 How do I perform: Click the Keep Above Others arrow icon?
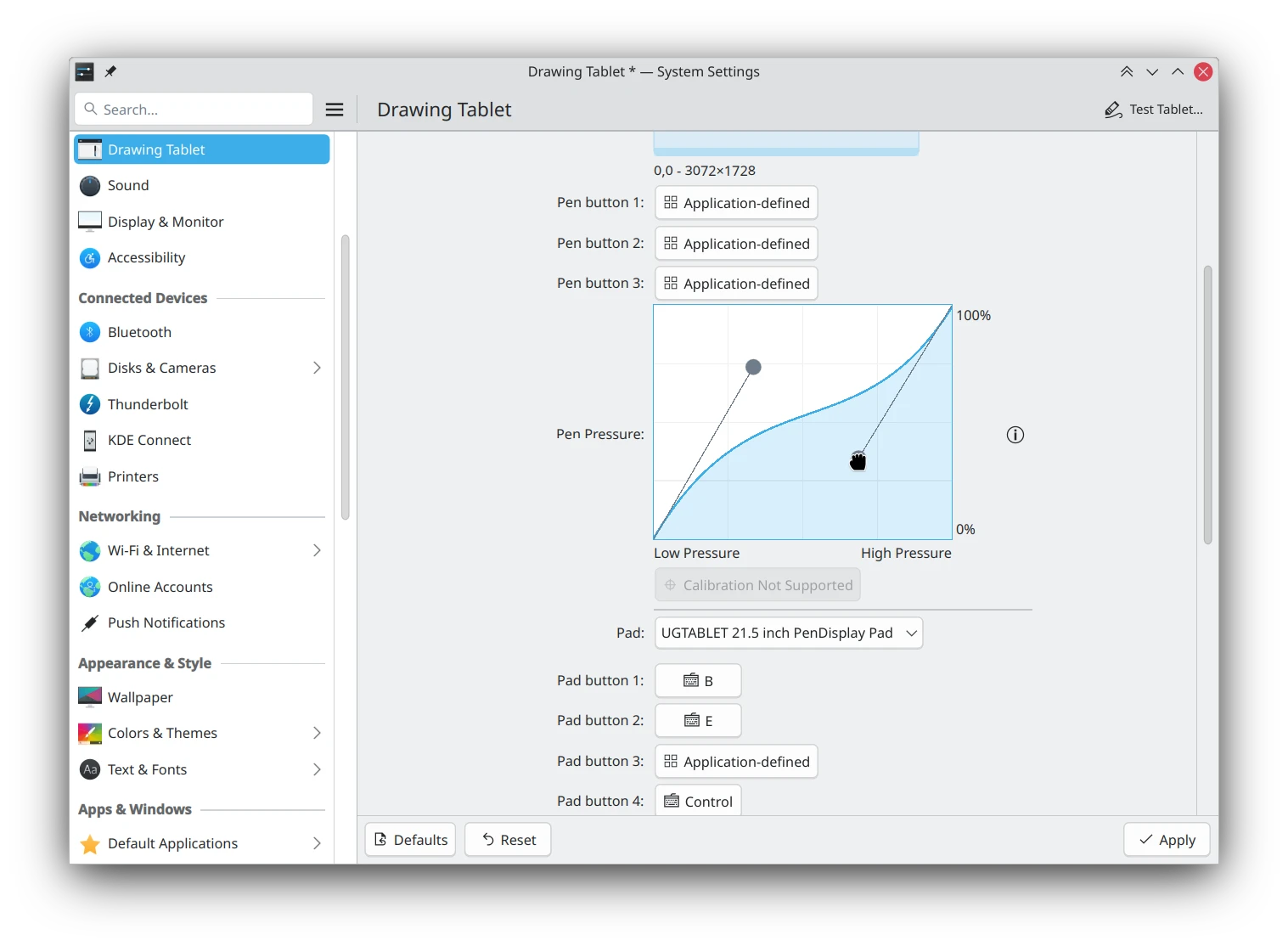(x=1127, y=71)
